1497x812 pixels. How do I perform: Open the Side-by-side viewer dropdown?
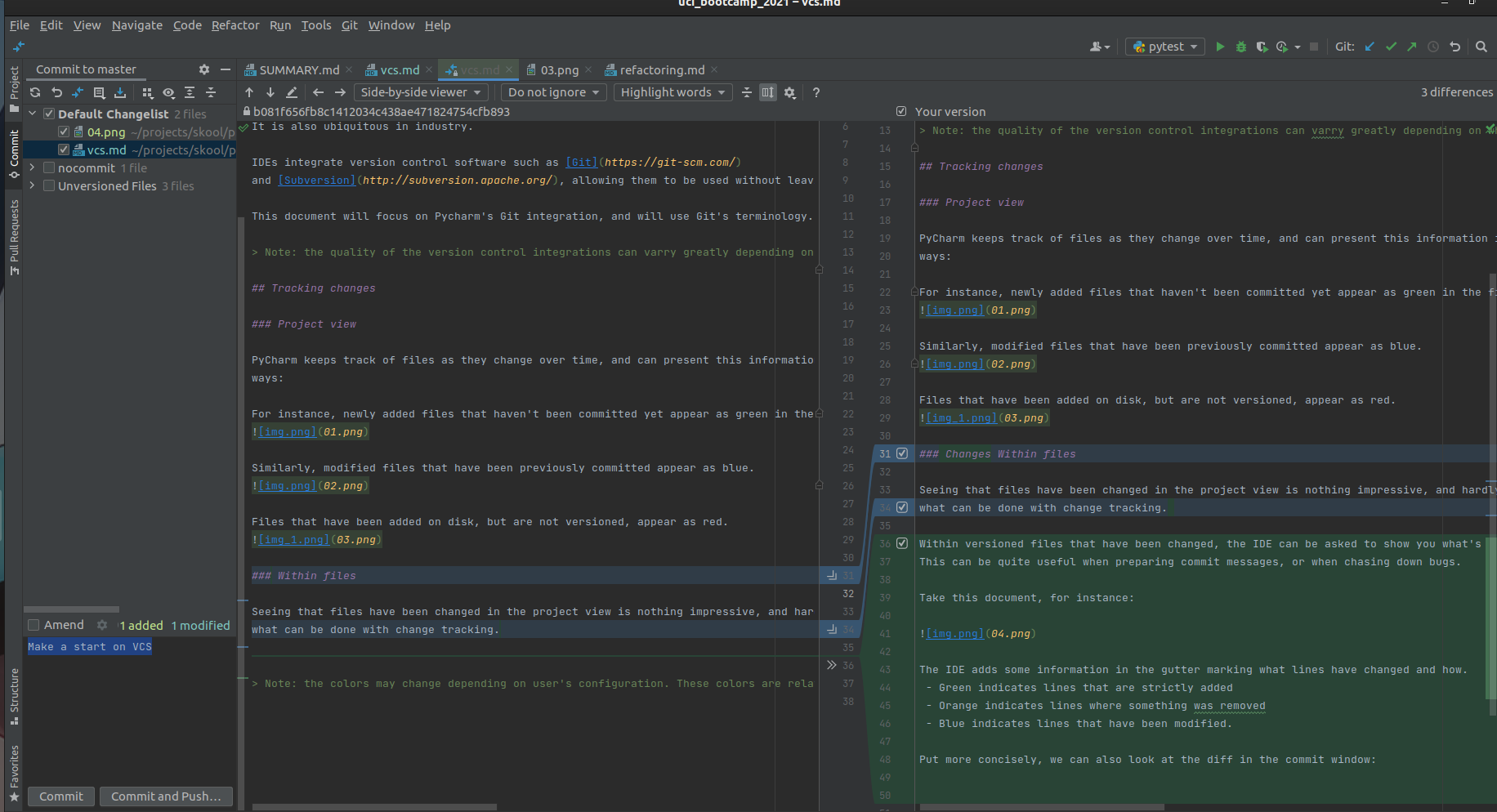pos(421,92)
